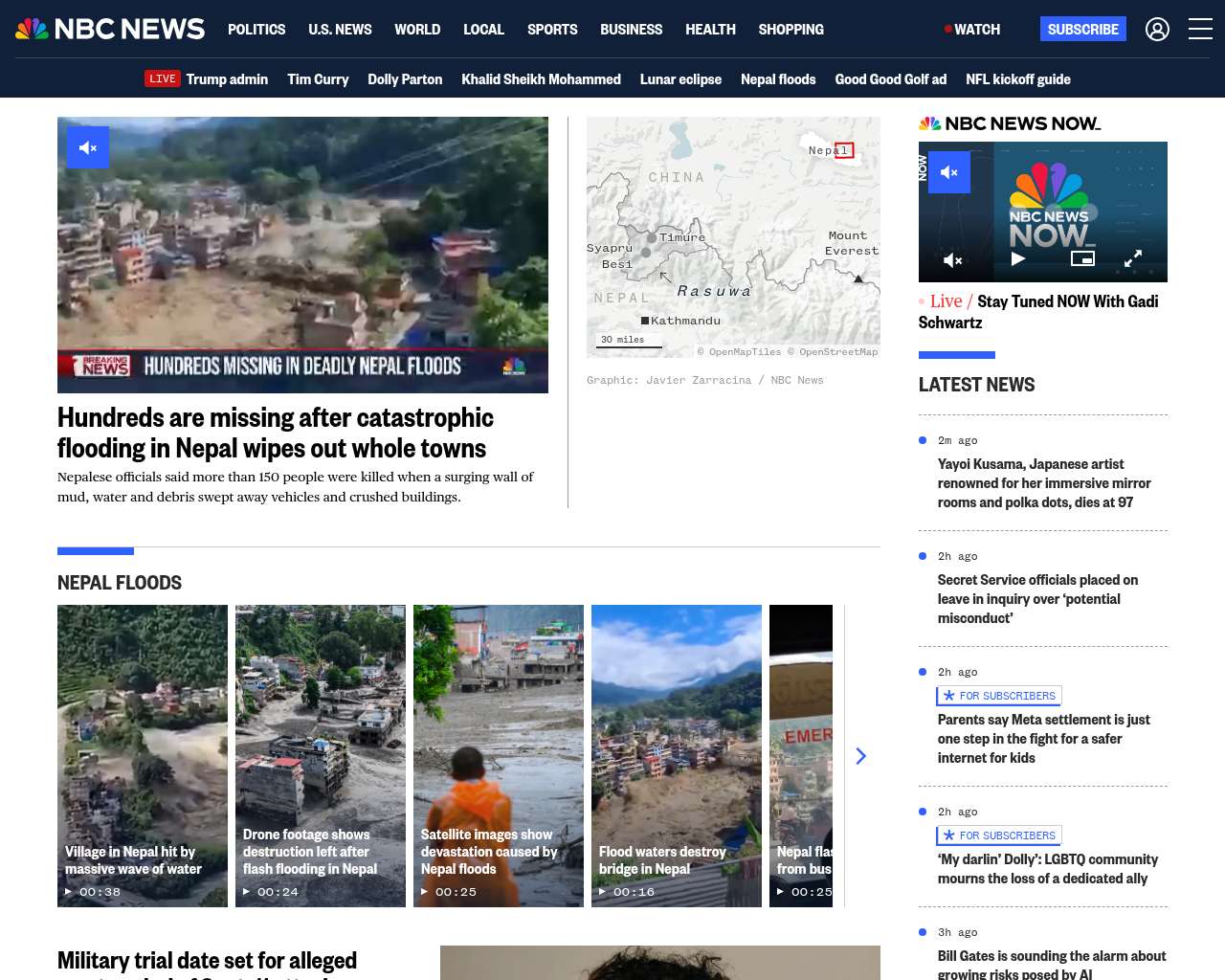Open the NBC News home logo
Viewport: 1225px width, 980px height.
coord(110,29)
